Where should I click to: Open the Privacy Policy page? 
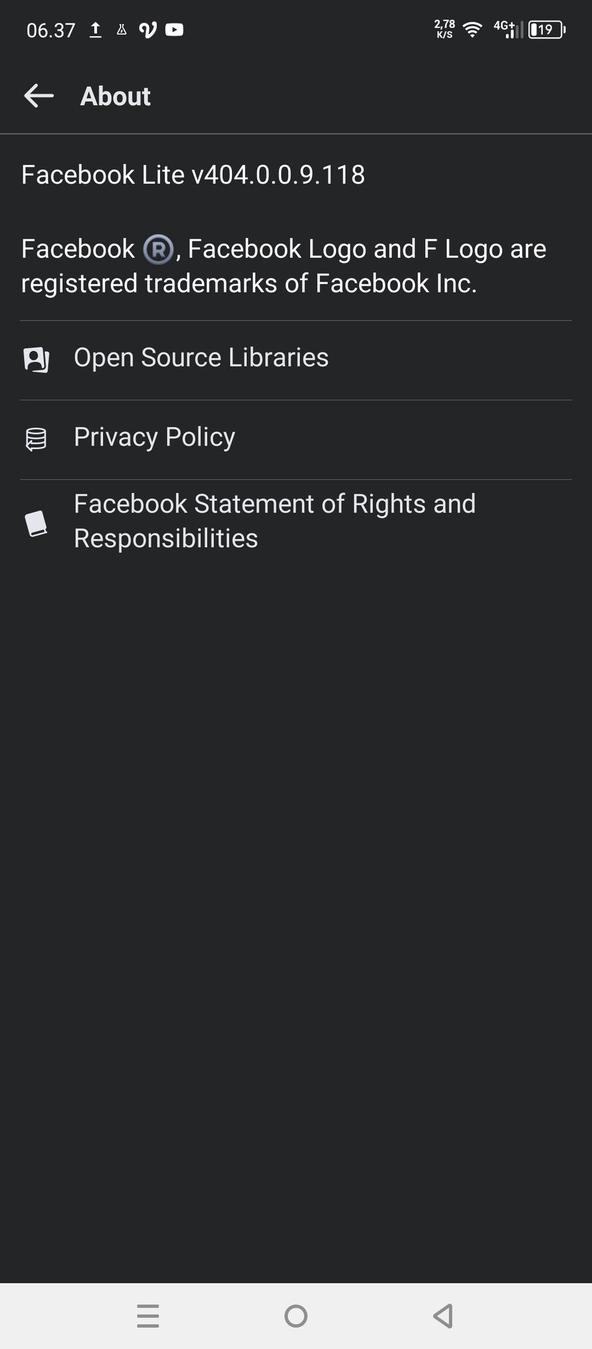[153, 437]
